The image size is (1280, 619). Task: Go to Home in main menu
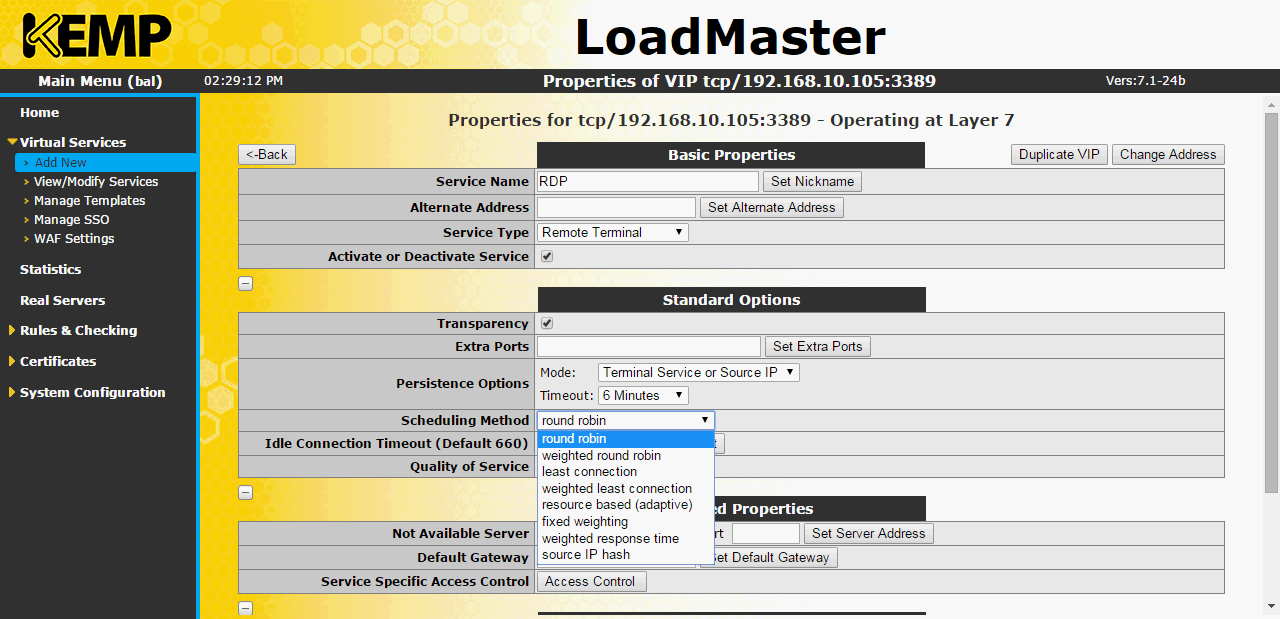pos(39,113)
